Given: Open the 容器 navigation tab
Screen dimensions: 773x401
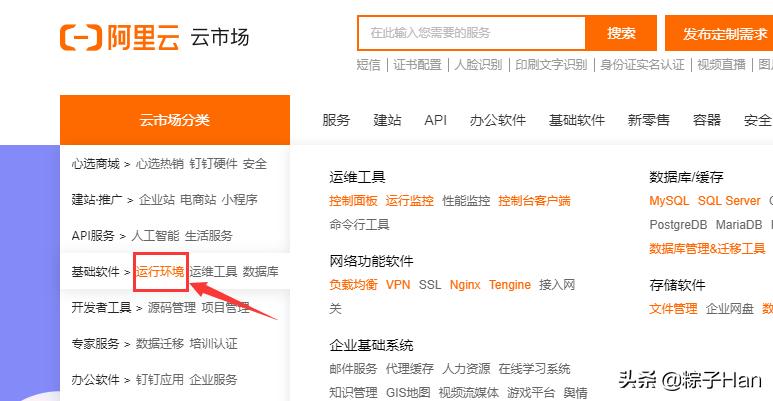Looking at the screenshot, I should click(706, 120).
